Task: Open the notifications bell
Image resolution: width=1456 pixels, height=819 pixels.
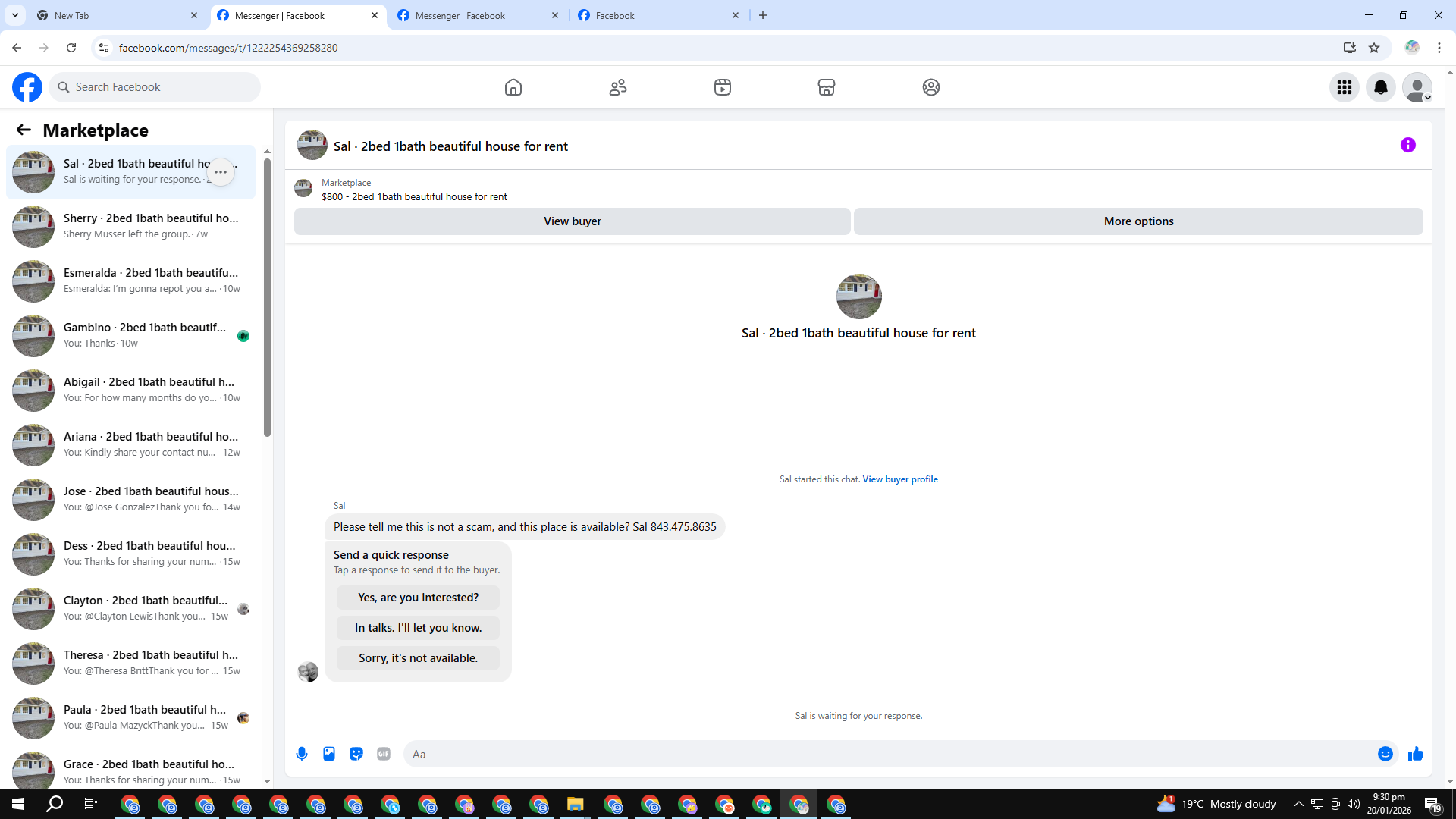Action: pyautogui.click(x=1381, y=87)
